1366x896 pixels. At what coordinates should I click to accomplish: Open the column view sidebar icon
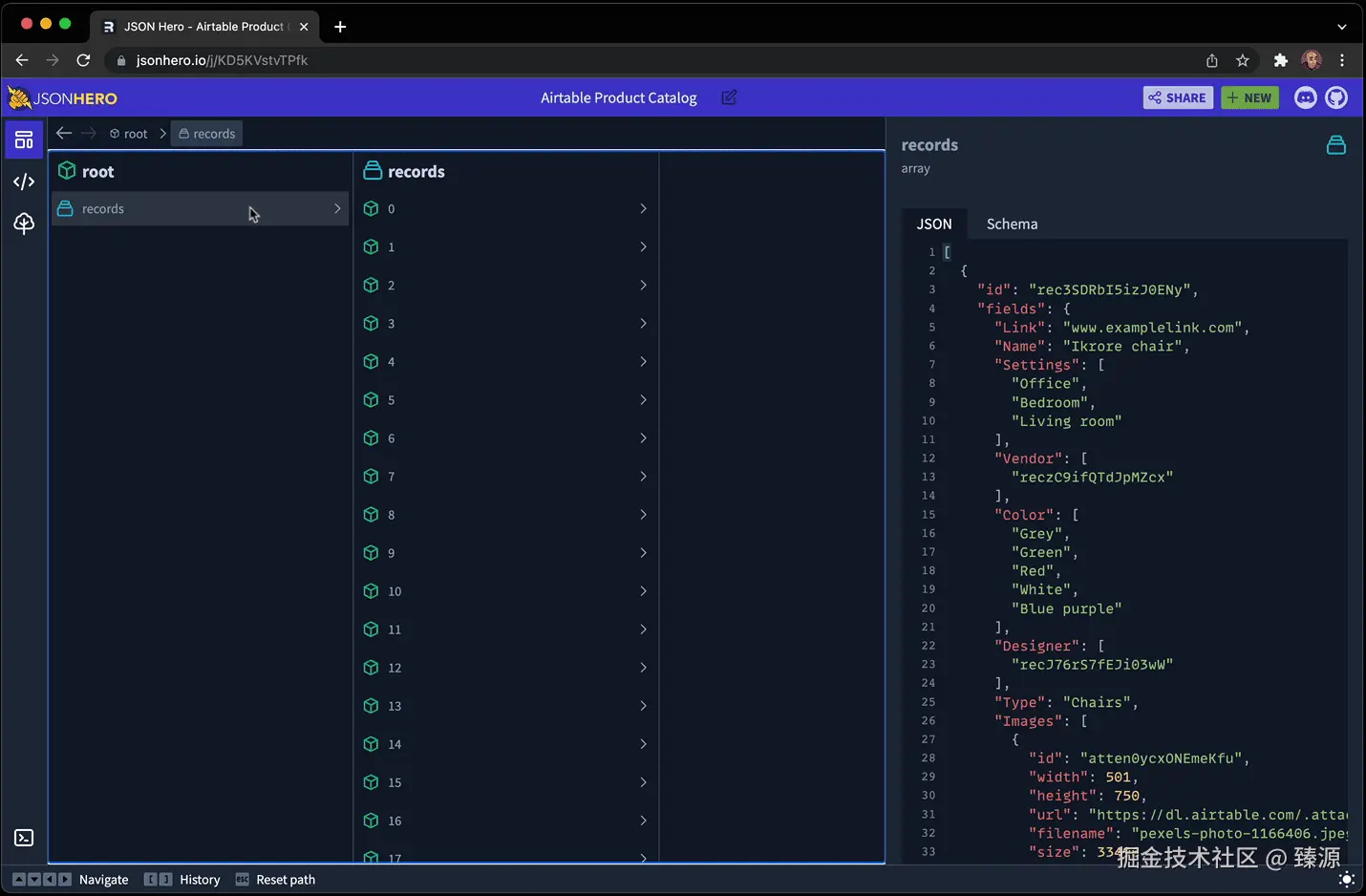coord(24,139)
